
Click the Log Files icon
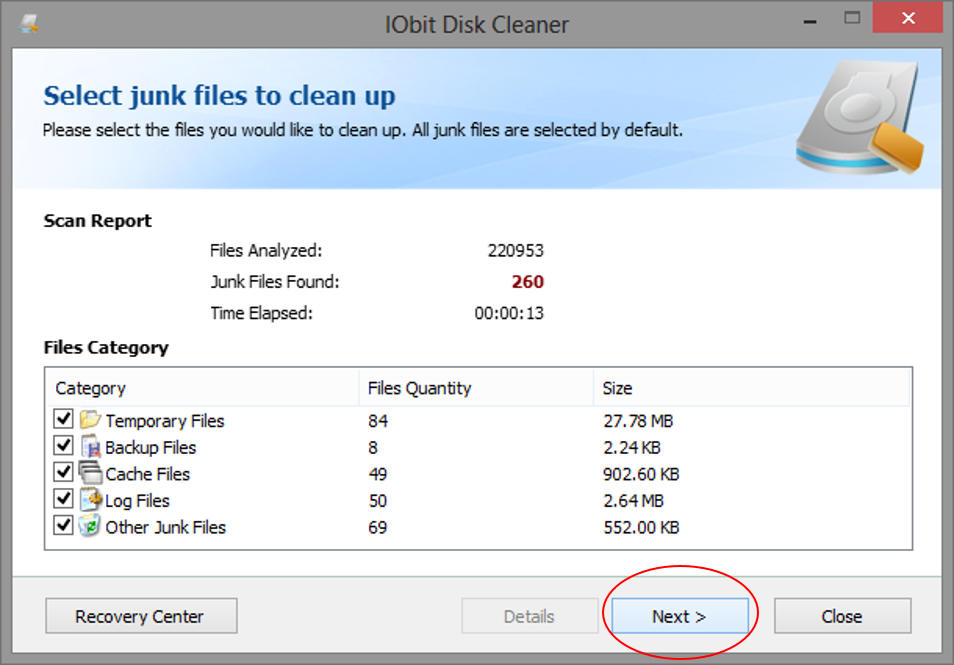pos(90,500)
